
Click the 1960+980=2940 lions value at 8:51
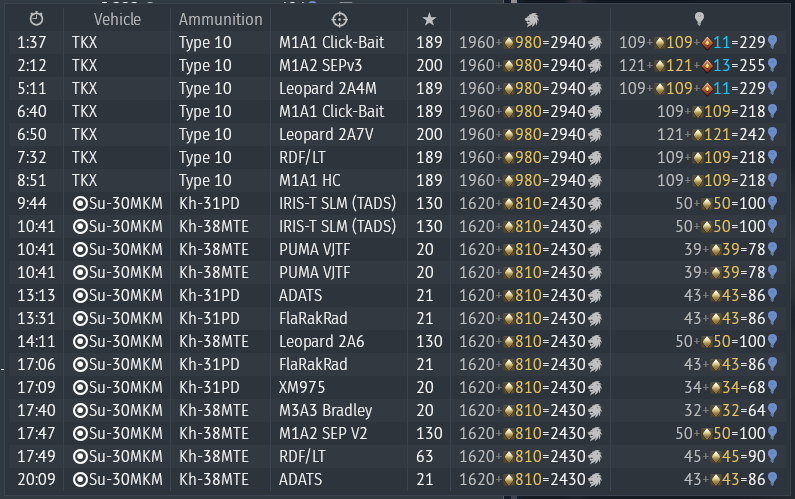[x=523, y=181]
